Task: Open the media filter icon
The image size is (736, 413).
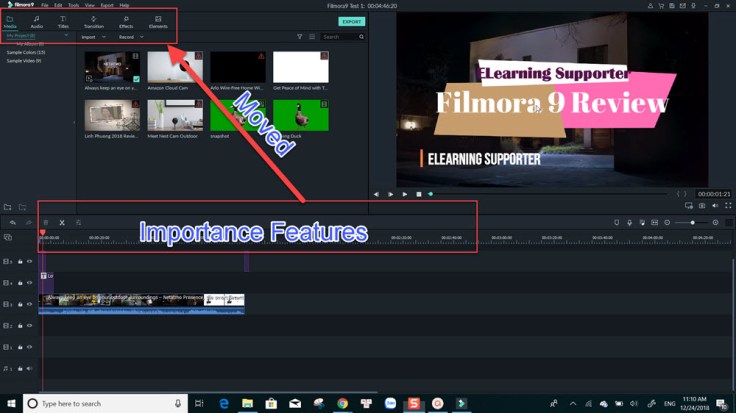Action: coord(299,37)
